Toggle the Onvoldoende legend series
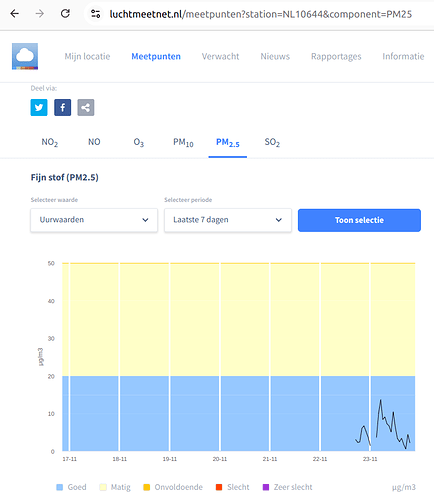The height and width of the screenshot is (500, 434). click(173, 487)
